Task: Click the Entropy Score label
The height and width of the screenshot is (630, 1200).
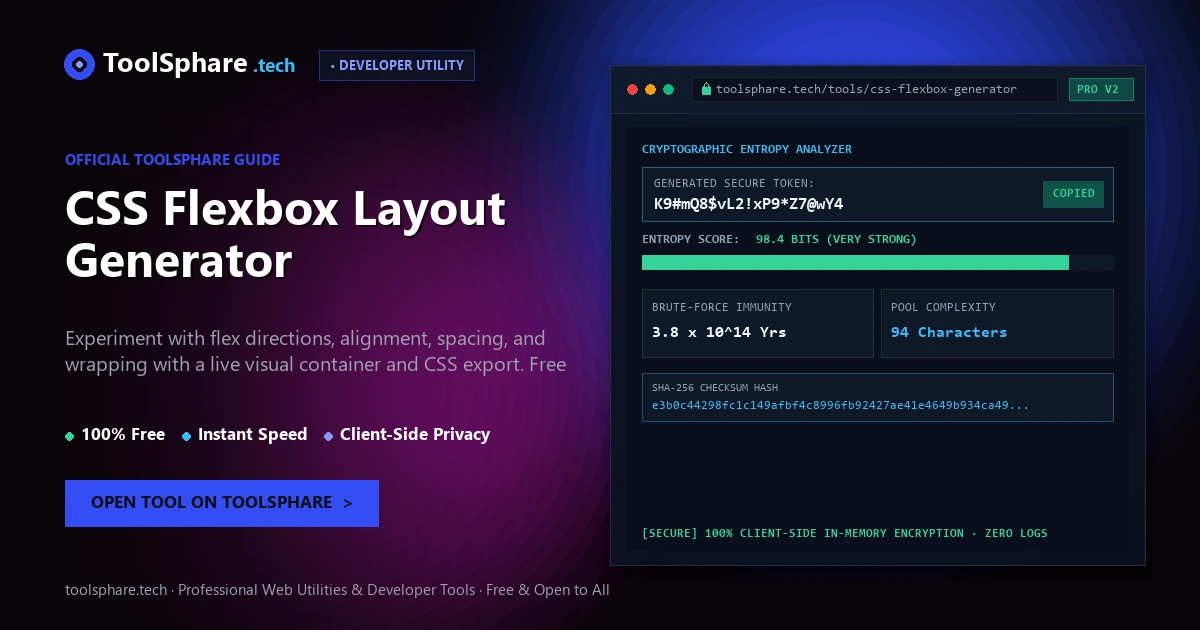Action: click(691, 239)
